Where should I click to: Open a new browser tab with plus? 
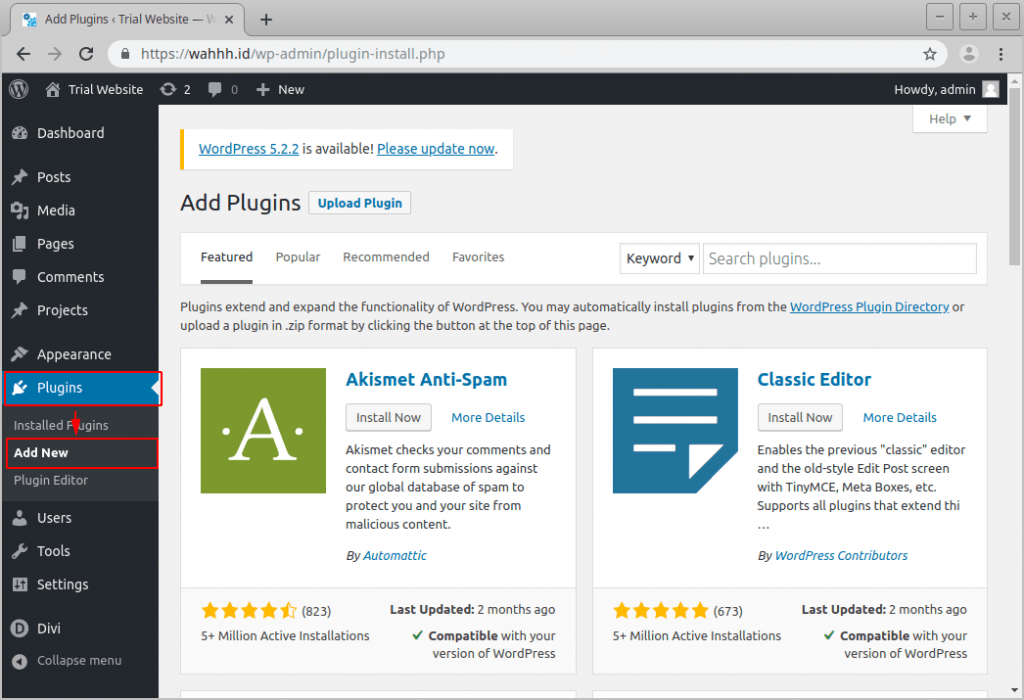tap(266, 20)
